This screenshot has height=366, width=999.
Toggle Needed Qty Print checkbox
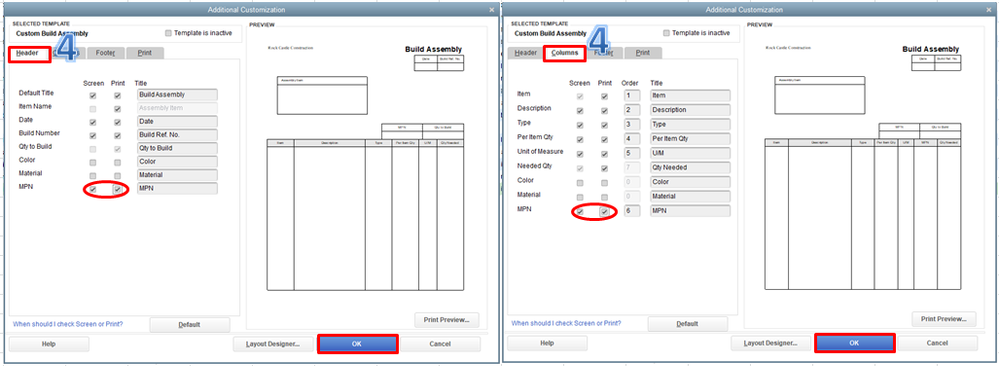pyautogui.click(x=605, y=168)
